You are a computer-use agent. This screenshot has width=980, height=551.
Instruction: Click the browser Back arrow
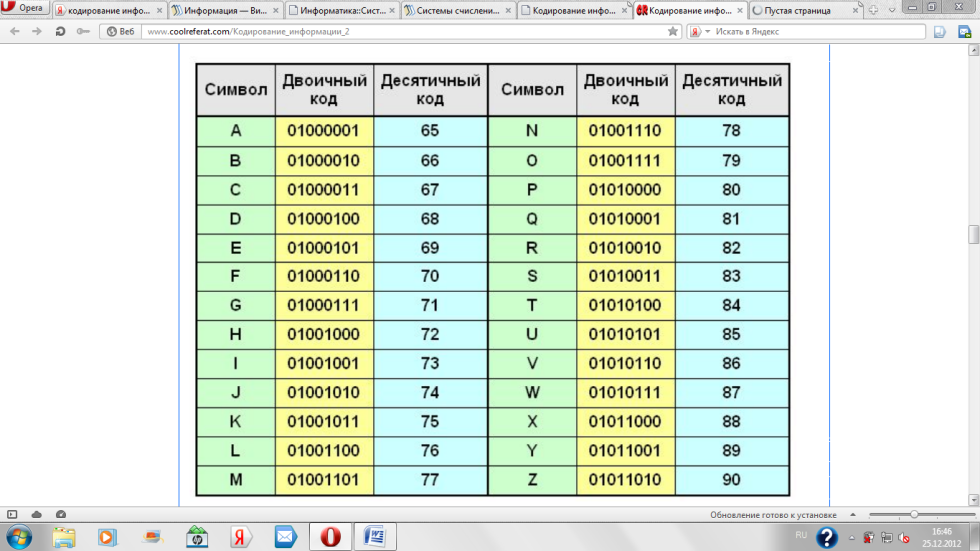(14, 31)
